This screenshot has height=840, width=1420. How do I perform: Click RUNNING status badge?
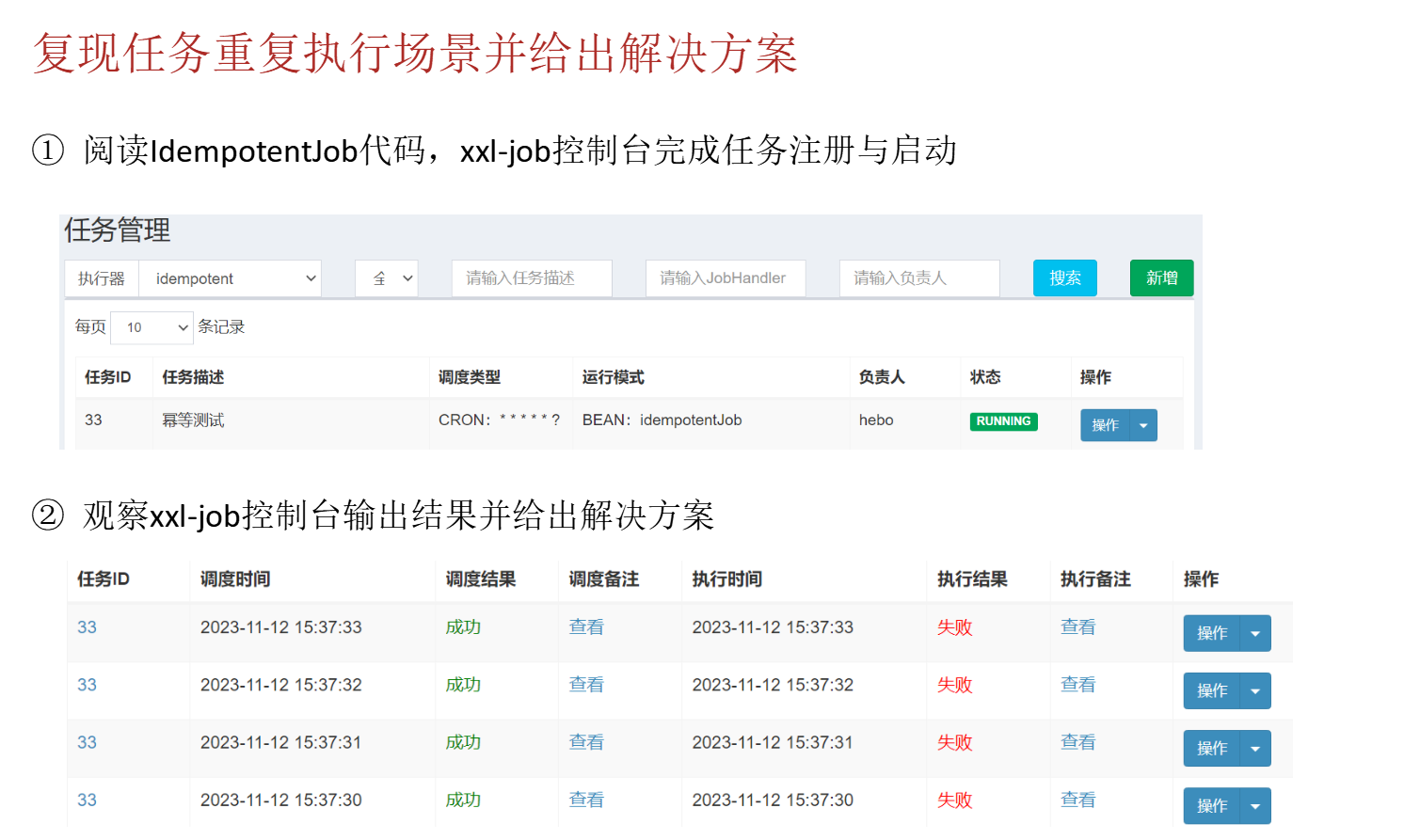1003,421
